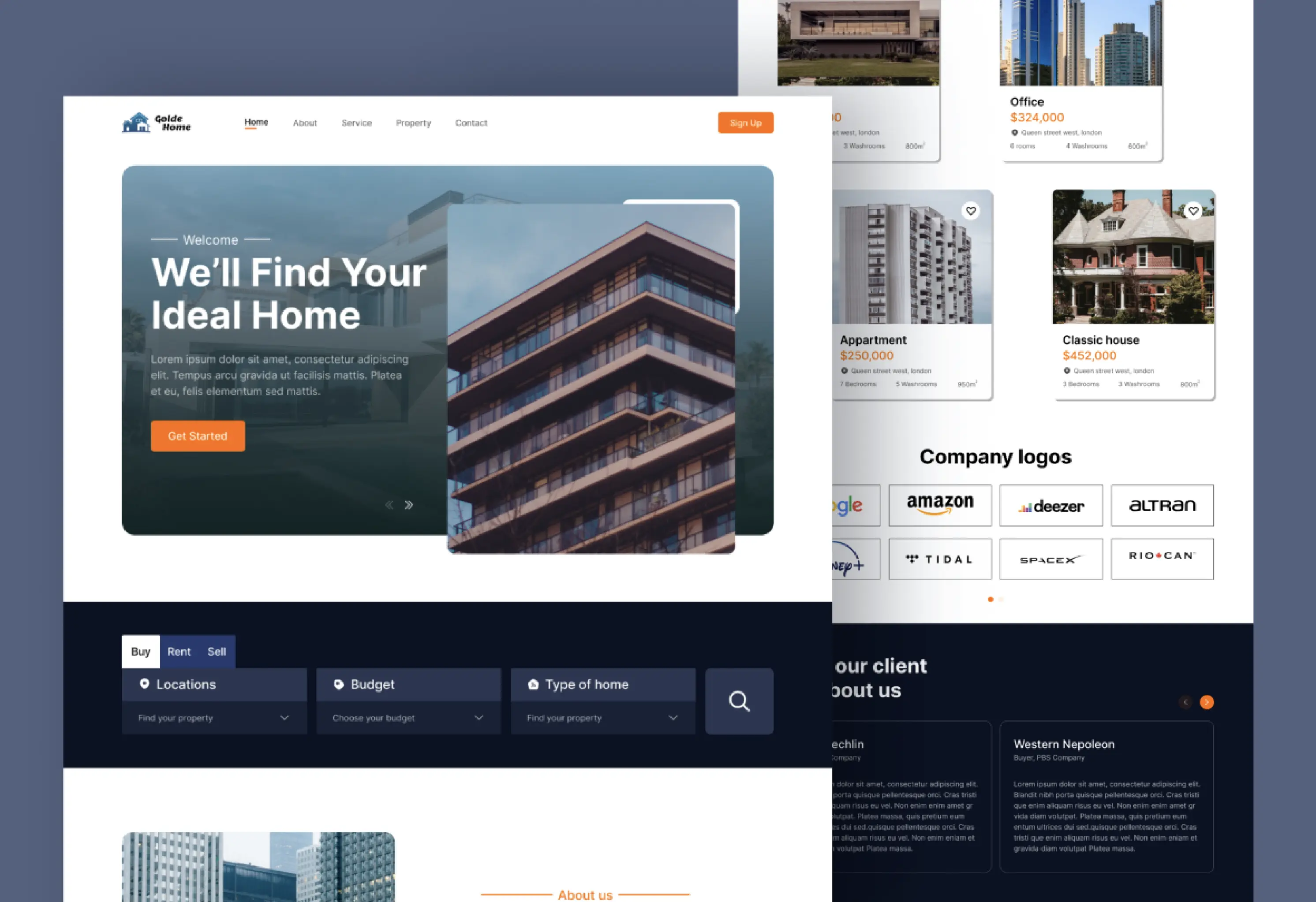1316x902 pixels.
Task: Click the Home menu item in navigation bar
Action: pyautogui.click(x=256, y=122)
